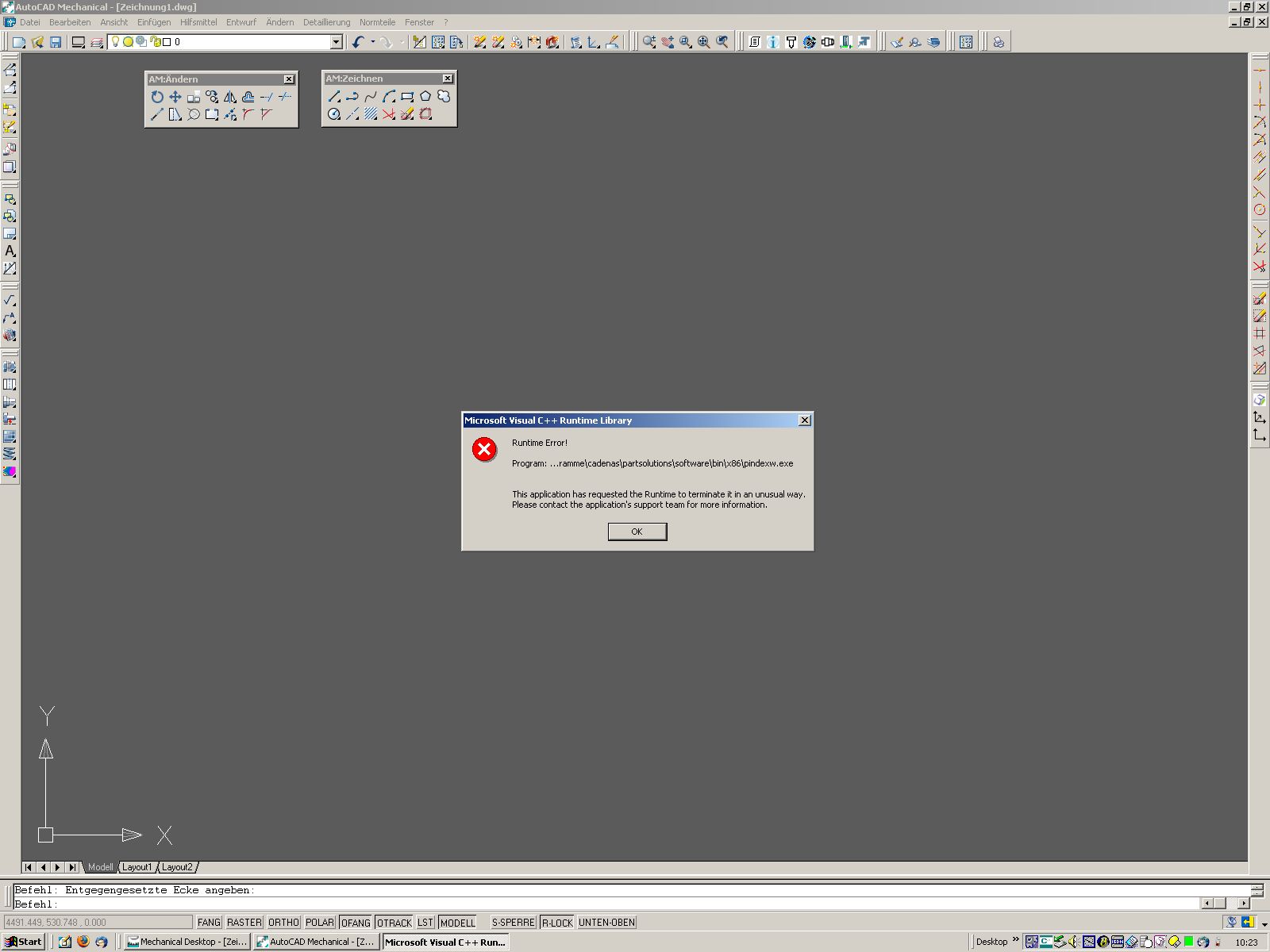Image resolution: width=1270 pixels, height=952 pixels.
Task: Open the Einfügen menu
Action: [153, 22]
